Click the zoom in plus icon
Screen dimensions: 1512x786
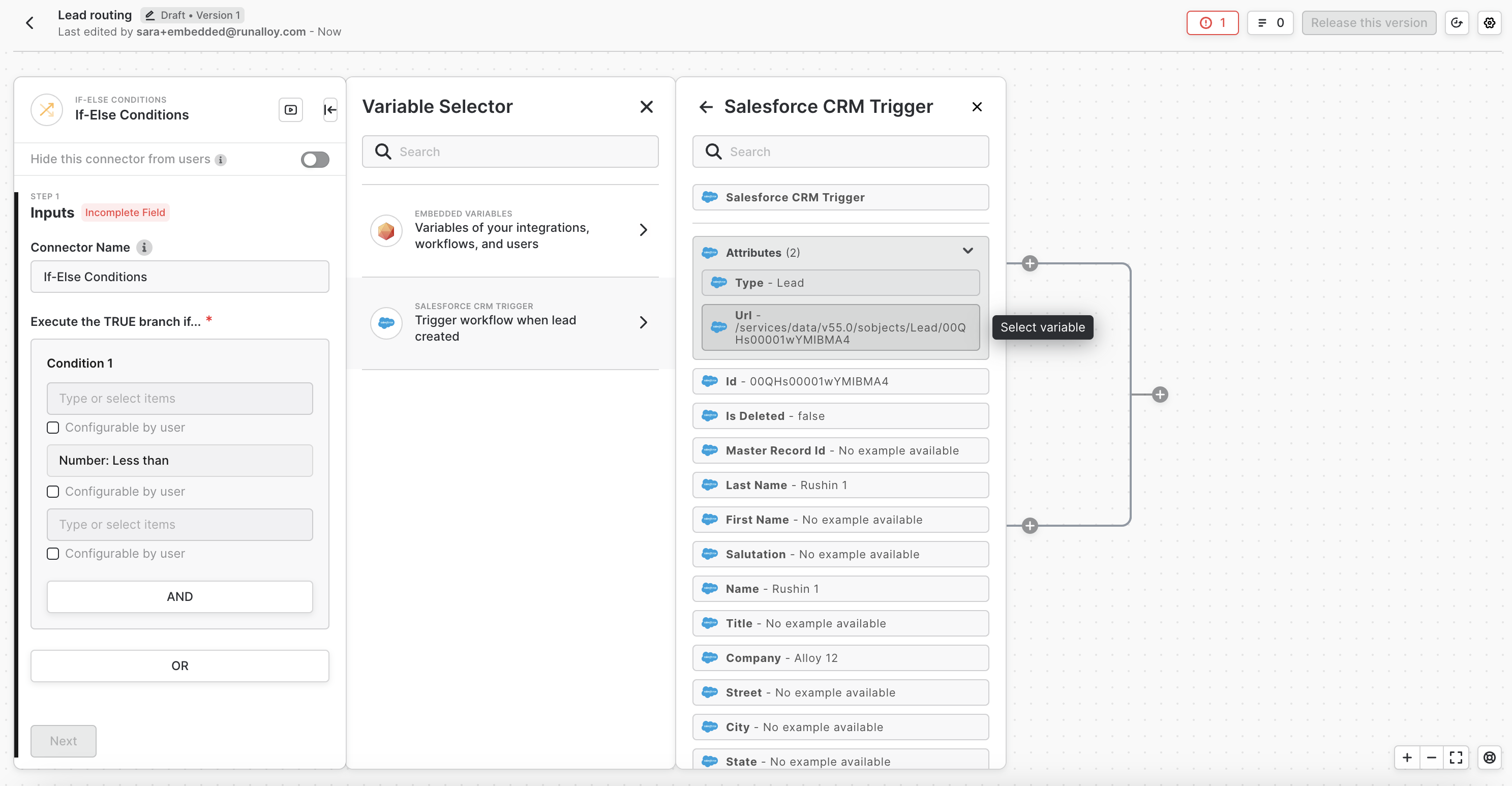point(1407,757)
